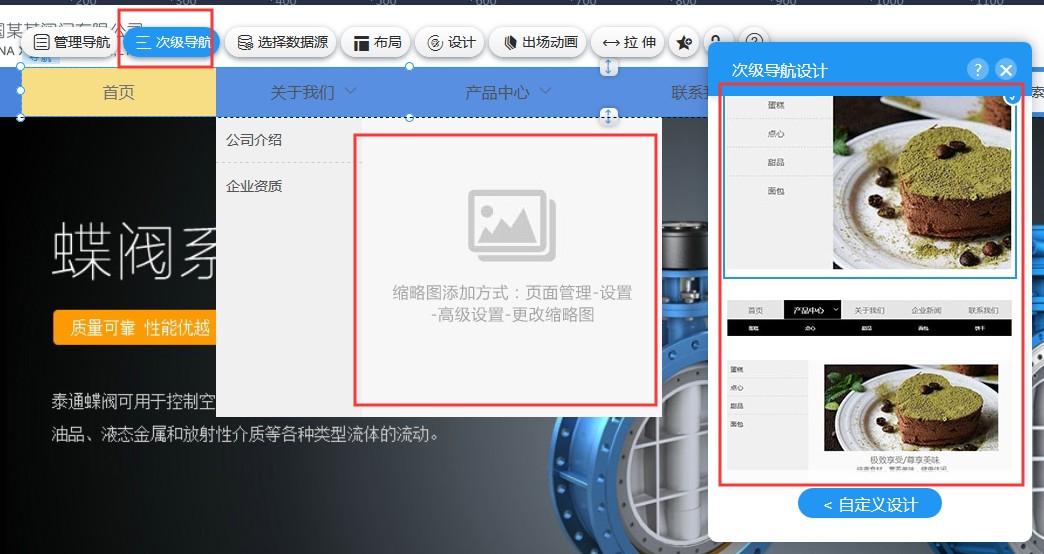This screenshot has width=1044, height=554.
Task: Close the 次级导航设计 panel
Action: pos(1006,69)
